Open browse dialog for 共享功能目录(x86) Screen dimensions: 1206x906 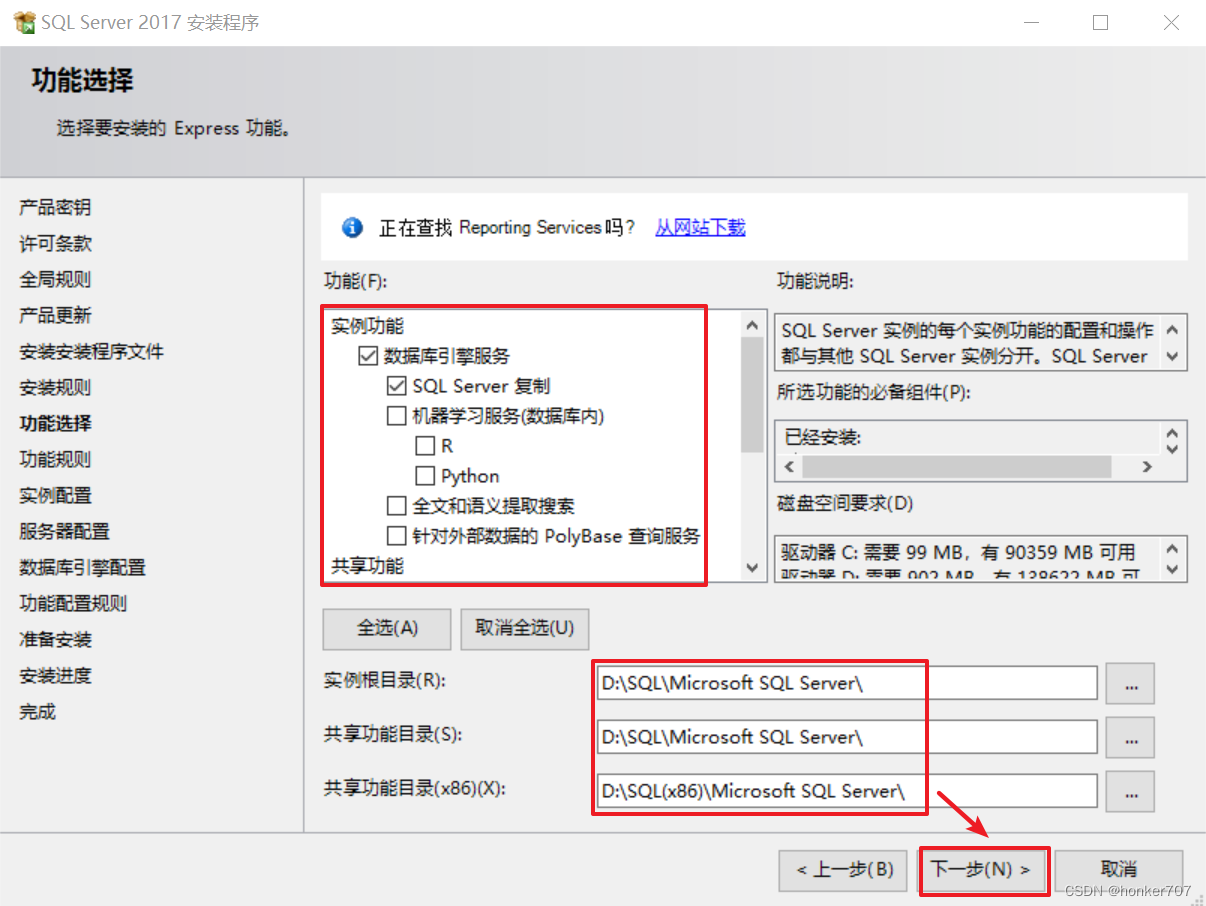1130,791
